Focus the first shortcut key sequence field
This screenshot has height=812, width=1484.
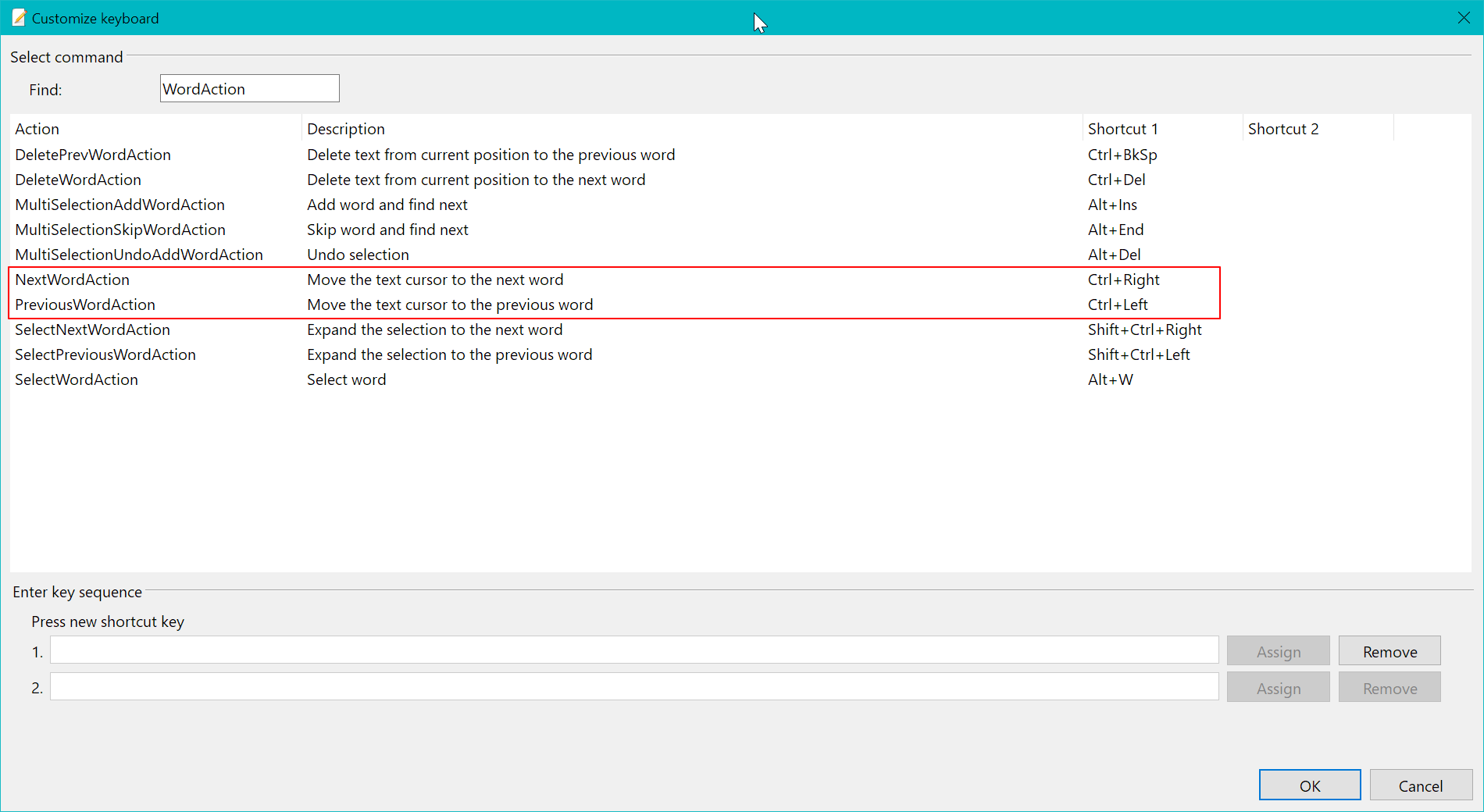[633, 650]
